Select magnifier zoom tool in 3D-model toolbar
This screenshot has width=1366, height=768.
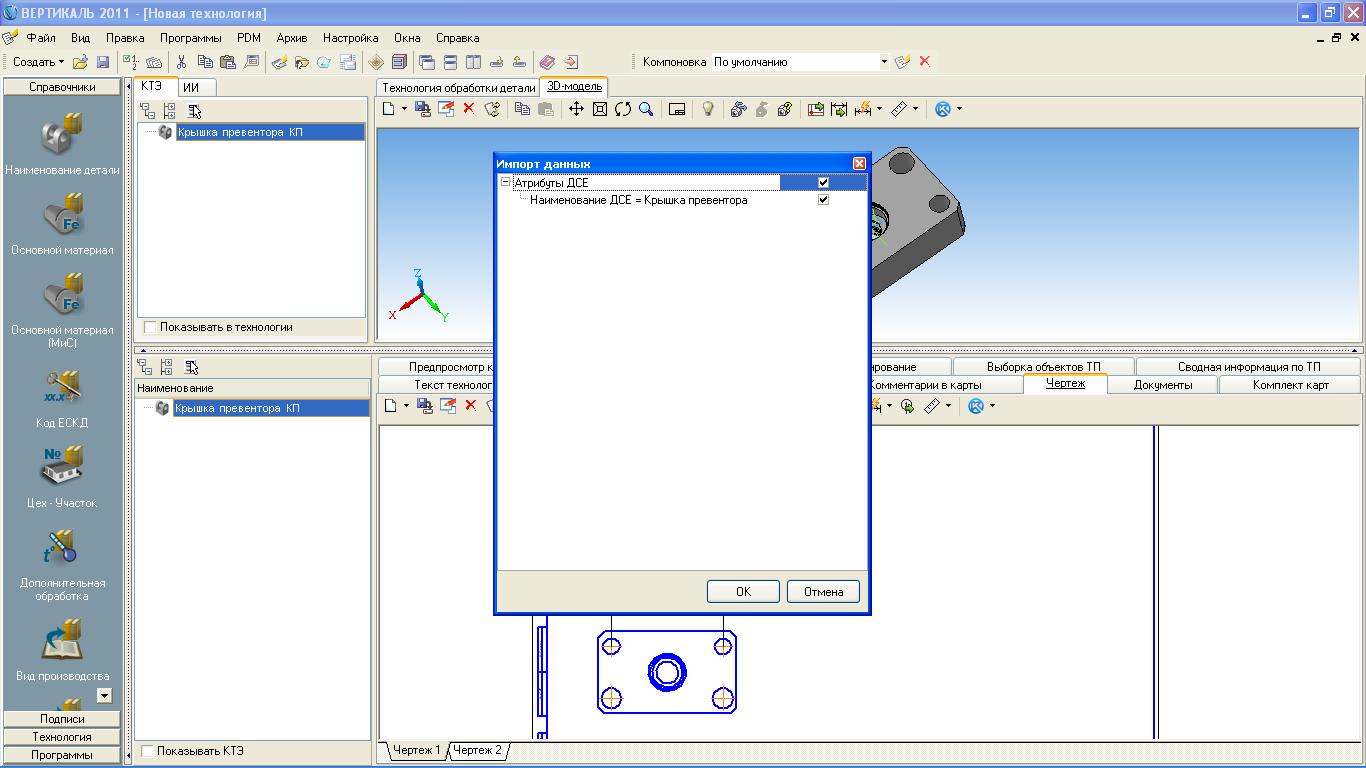point(646,109)
